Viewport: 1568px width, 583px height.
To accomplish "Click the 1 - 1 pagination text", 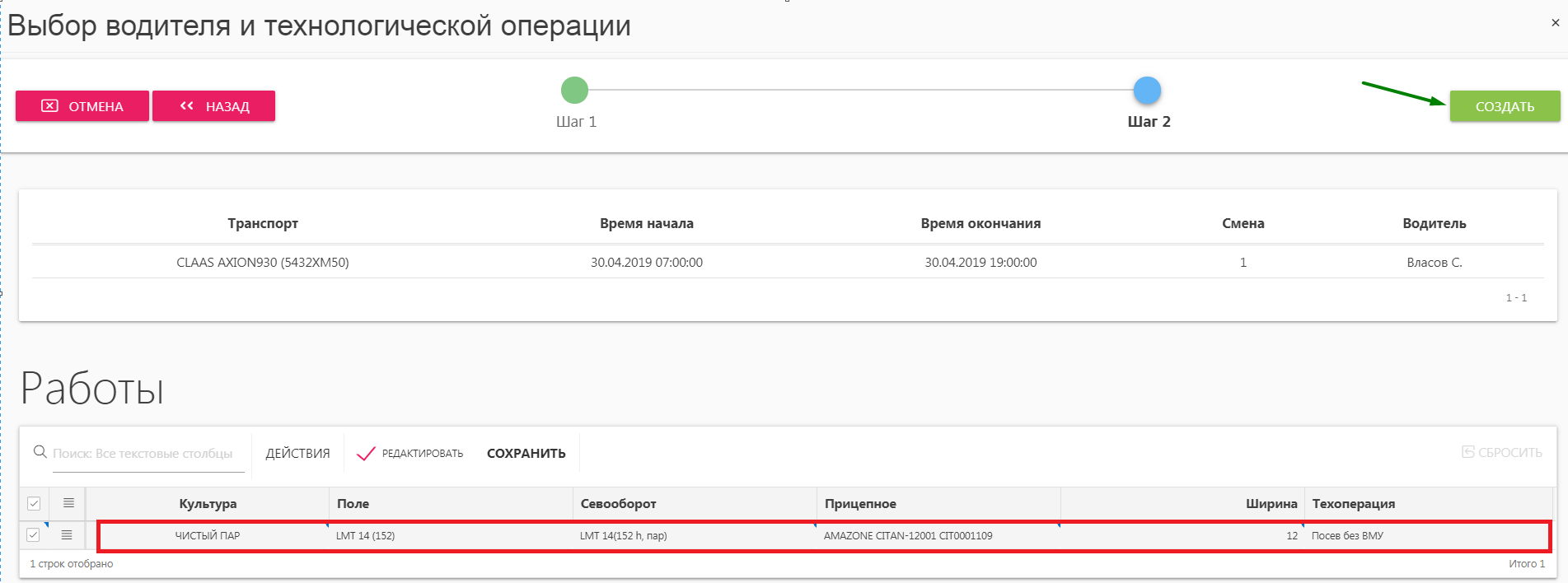I will (1516, 298).
